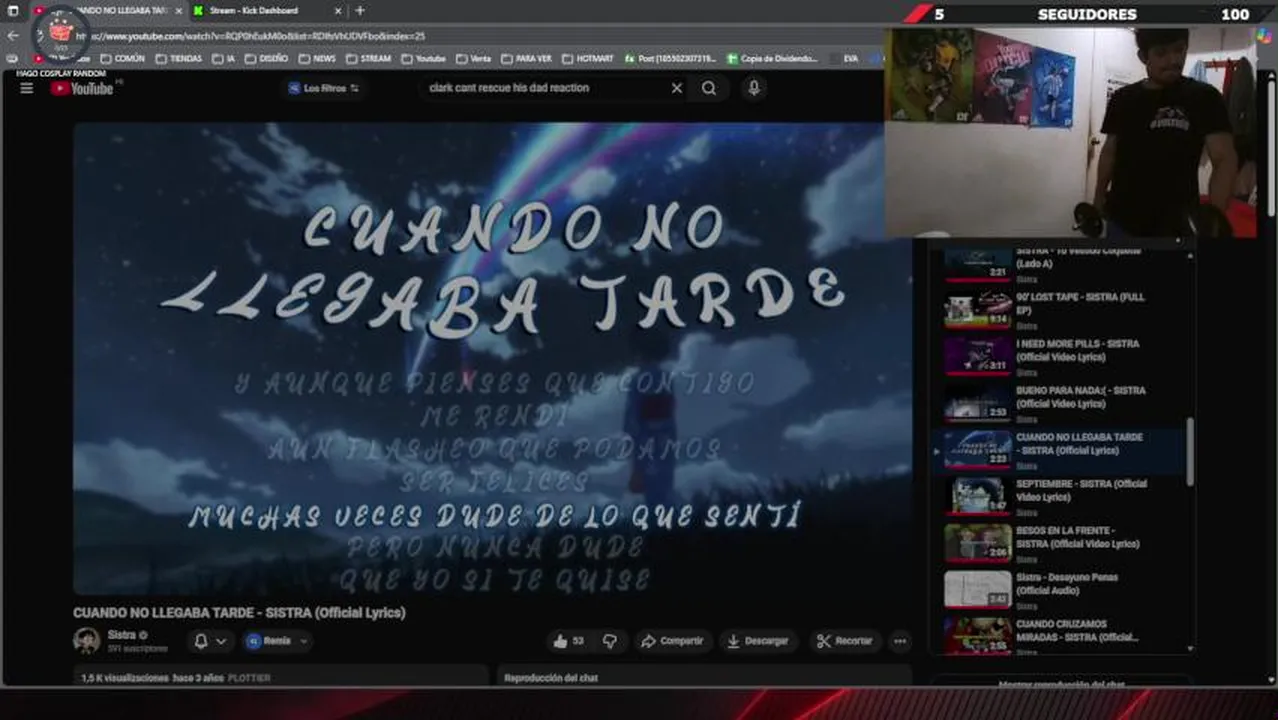Open the 'Los filtros' option beside search
This screenshot has width=1278, height=720.
tap(323, 88)
